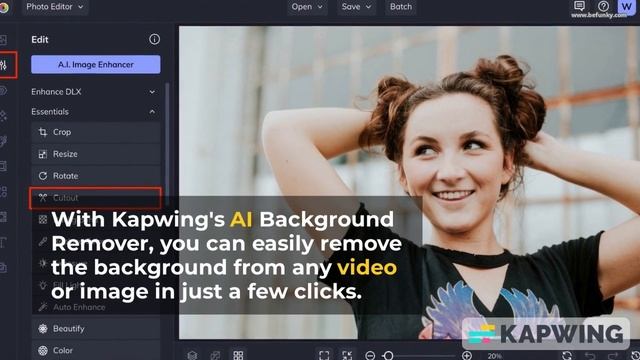This screenshot has height=360, width=640.
Task: Open the Beautify tool
Action: coord(96,329)
